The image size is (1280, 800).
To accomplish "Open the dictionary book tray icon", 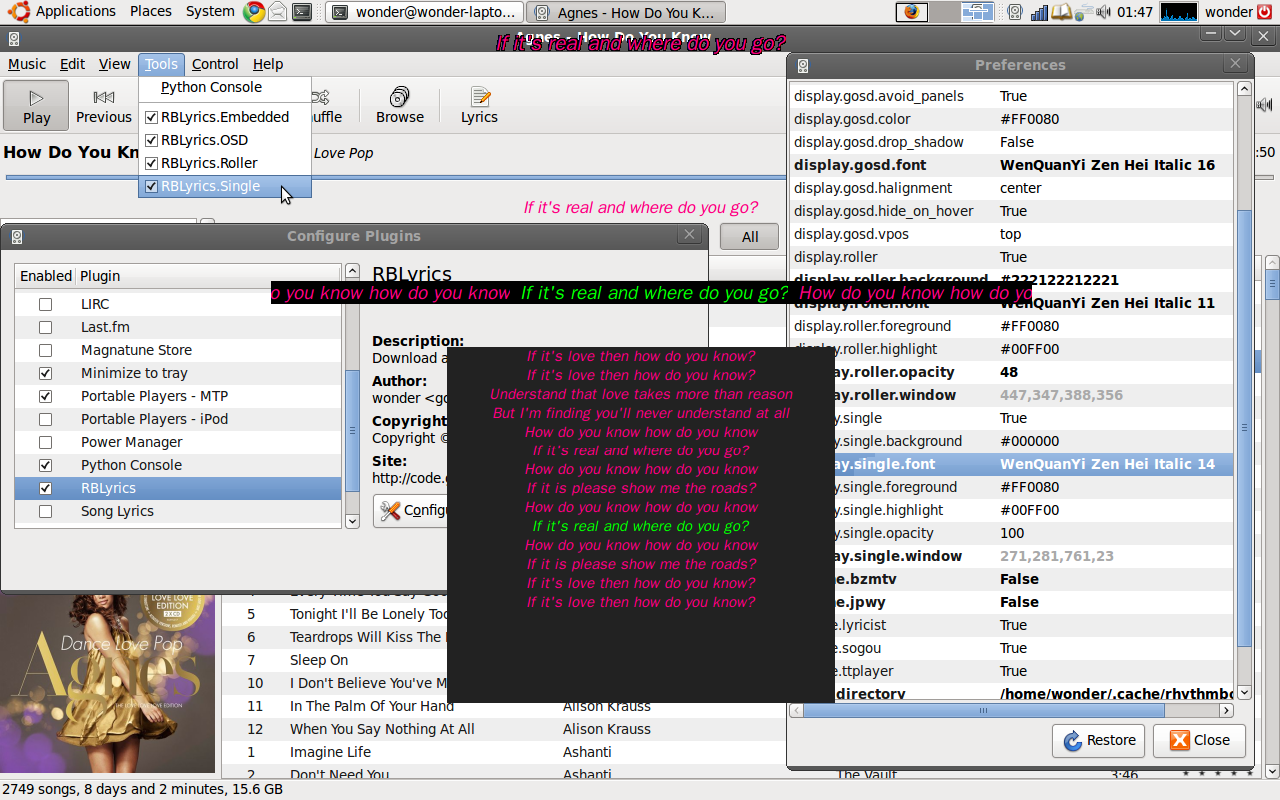I will coord(1062,12).
